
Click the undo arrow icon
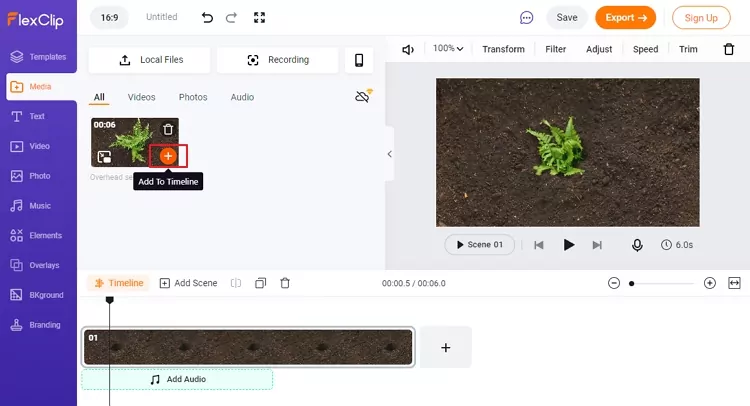207,18
